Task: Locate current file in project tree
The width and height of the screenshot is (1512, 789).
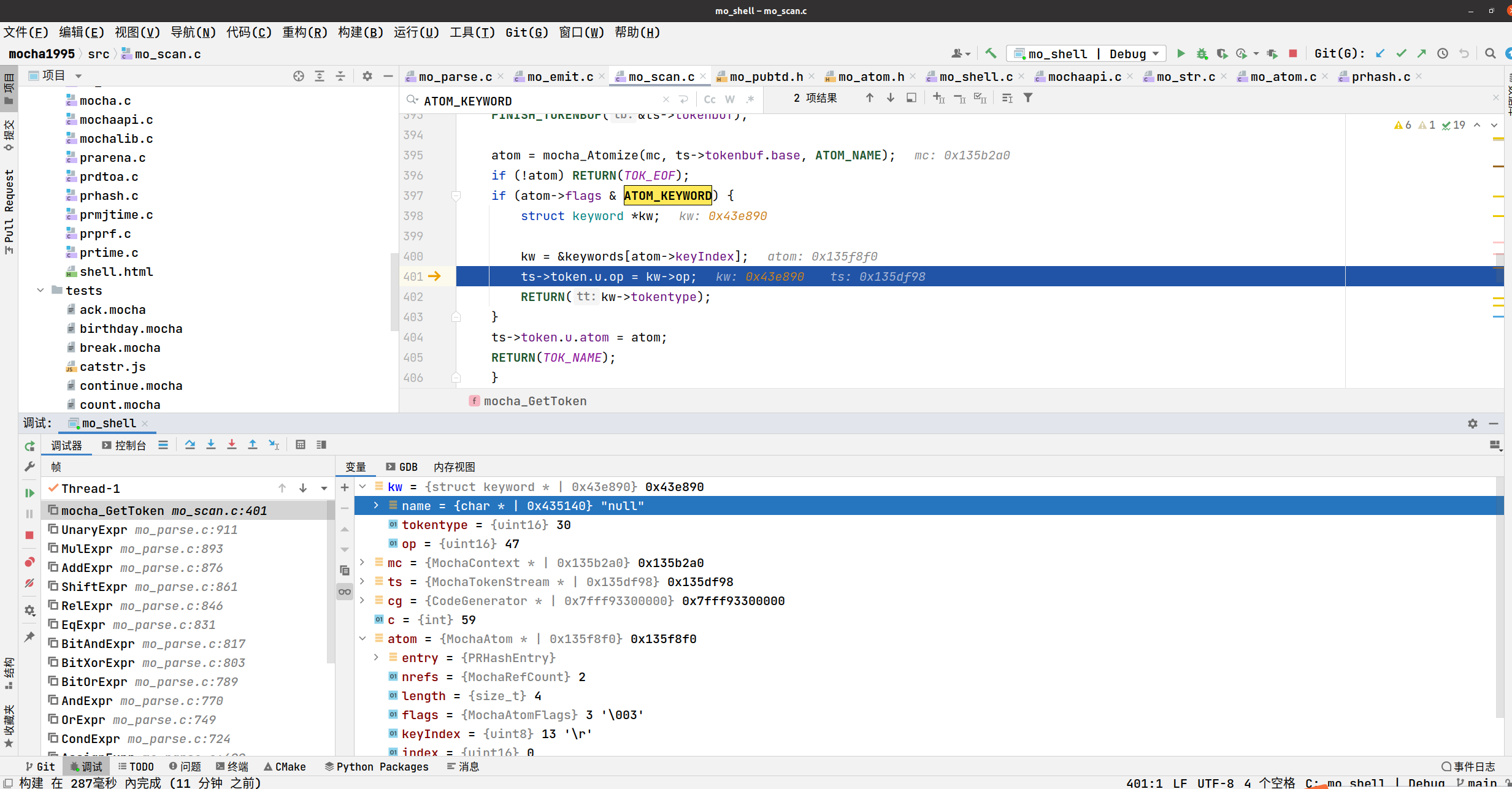Action: coord(299,76)
